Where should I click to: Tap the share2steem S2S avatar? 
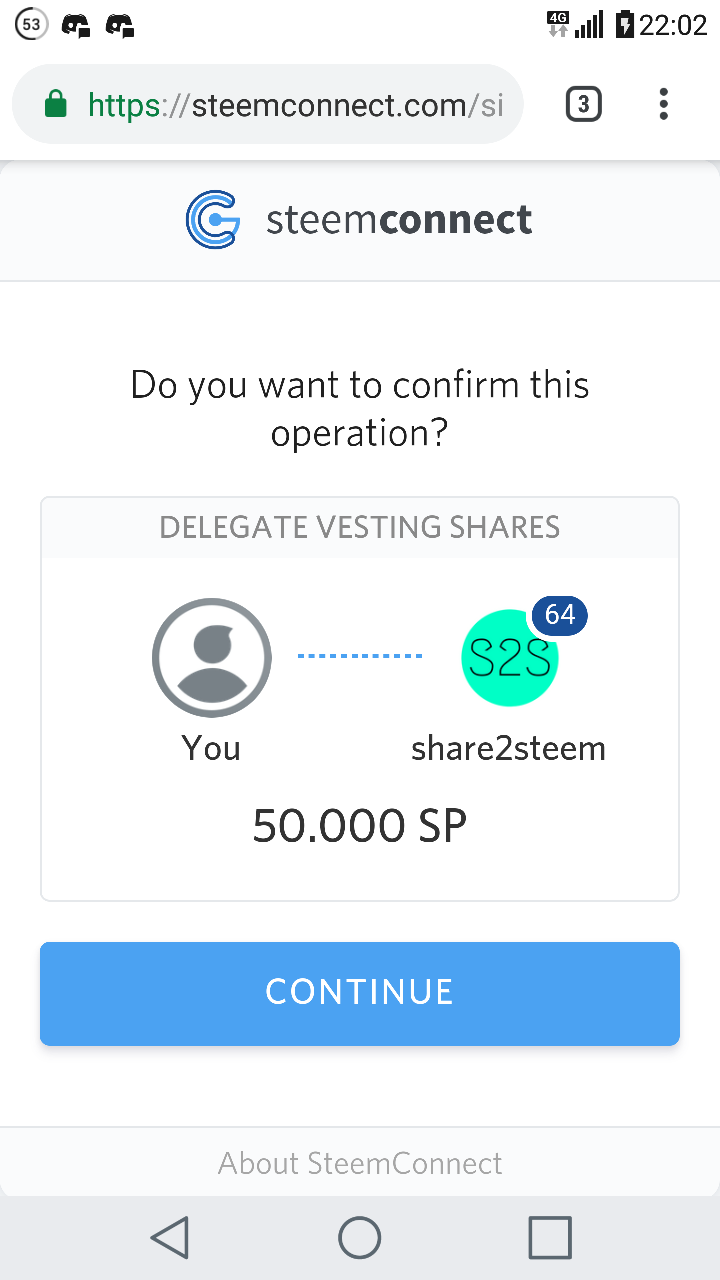pos(509,658)
